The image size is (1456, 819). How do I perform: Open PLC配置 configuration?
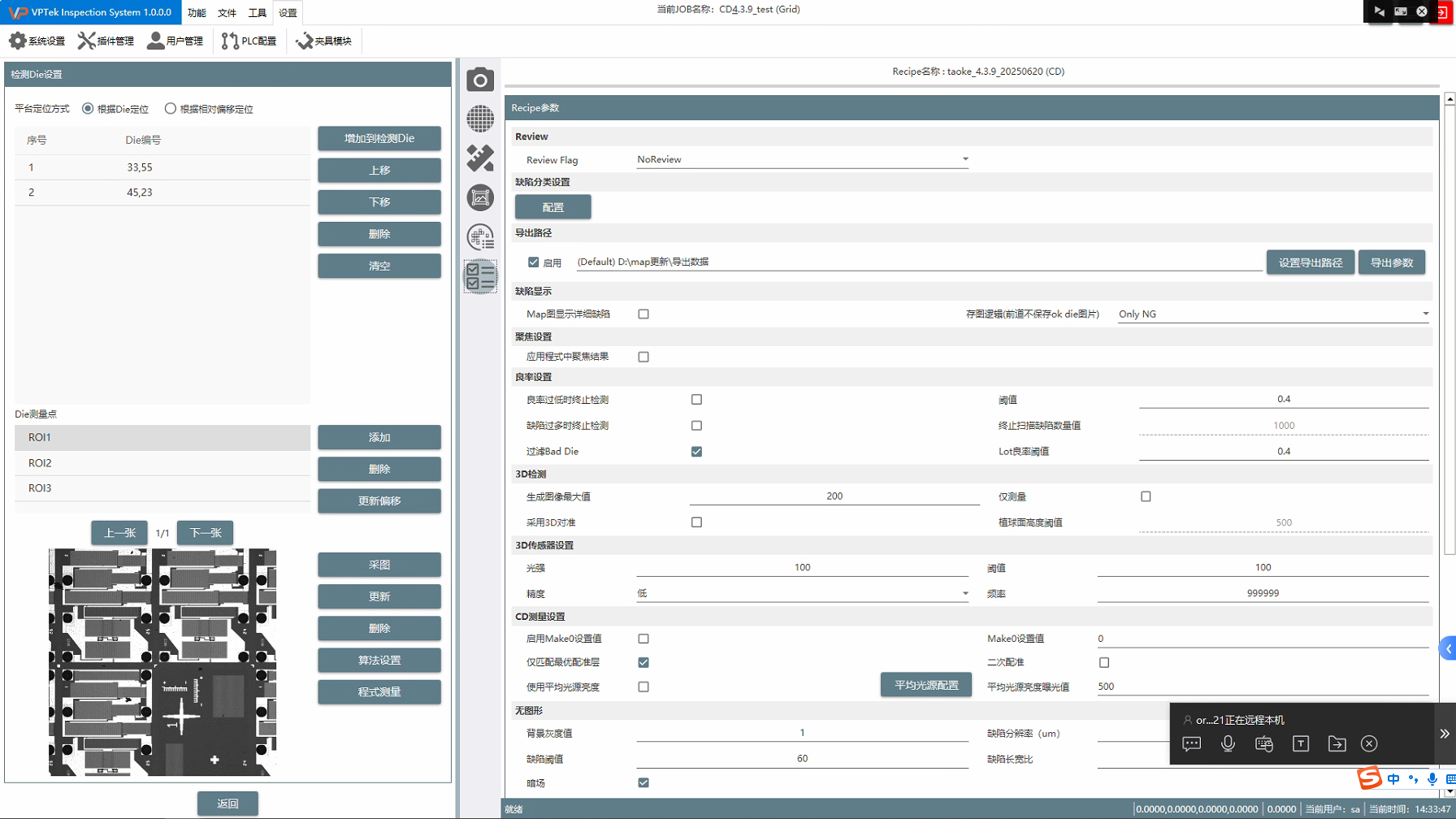tap(249, 41)
